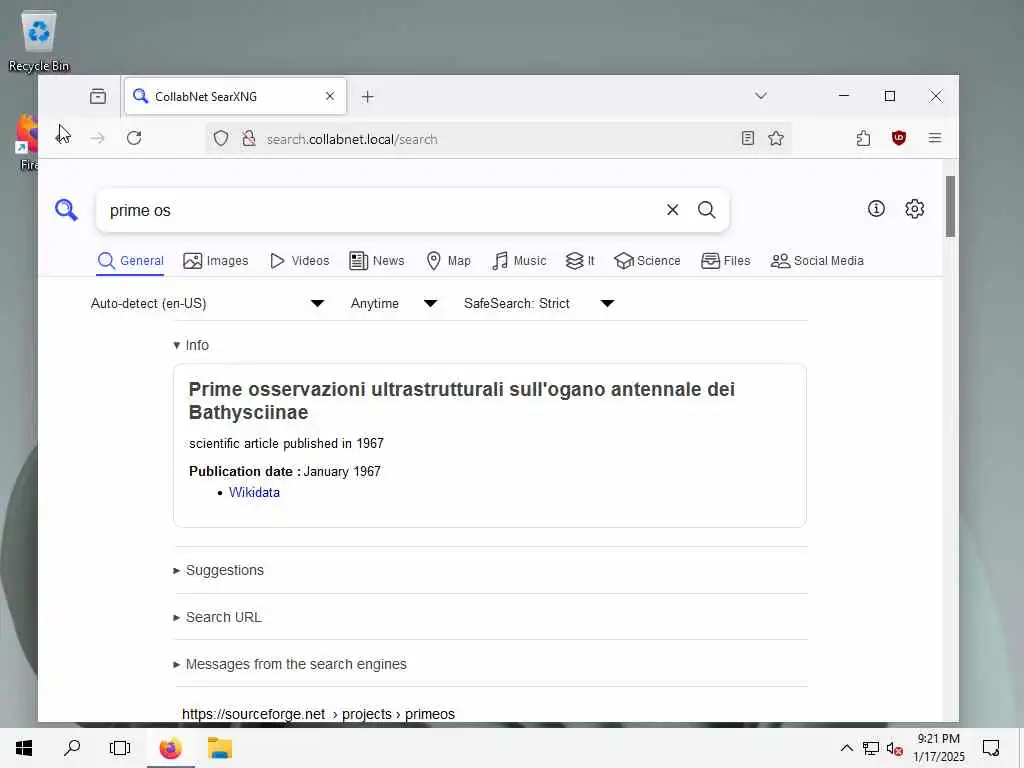This screenshot has width=1024, height=768.
Task: Go back using the back arrow
Action: click(x=63, y=138)
